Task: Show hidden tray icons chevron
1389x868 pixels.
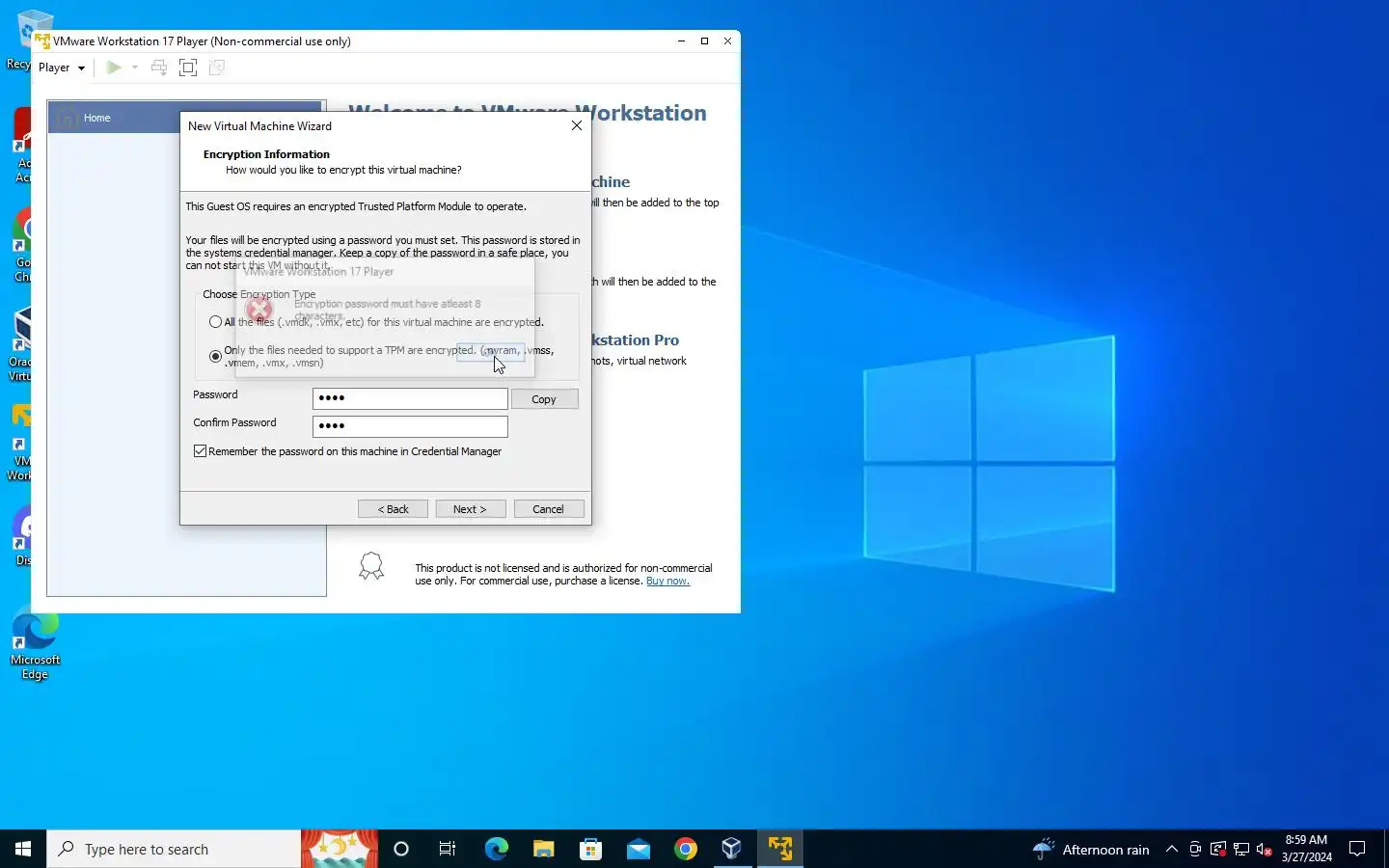Action: [x=1172, y=849]
